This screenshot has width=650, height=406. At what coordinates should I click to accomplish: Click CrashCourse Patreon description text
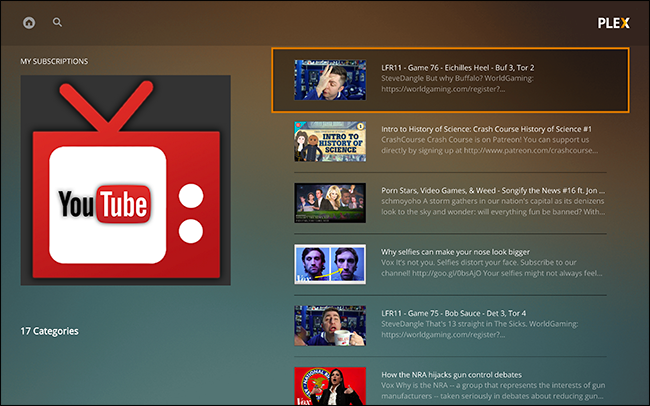pos(490,145)
